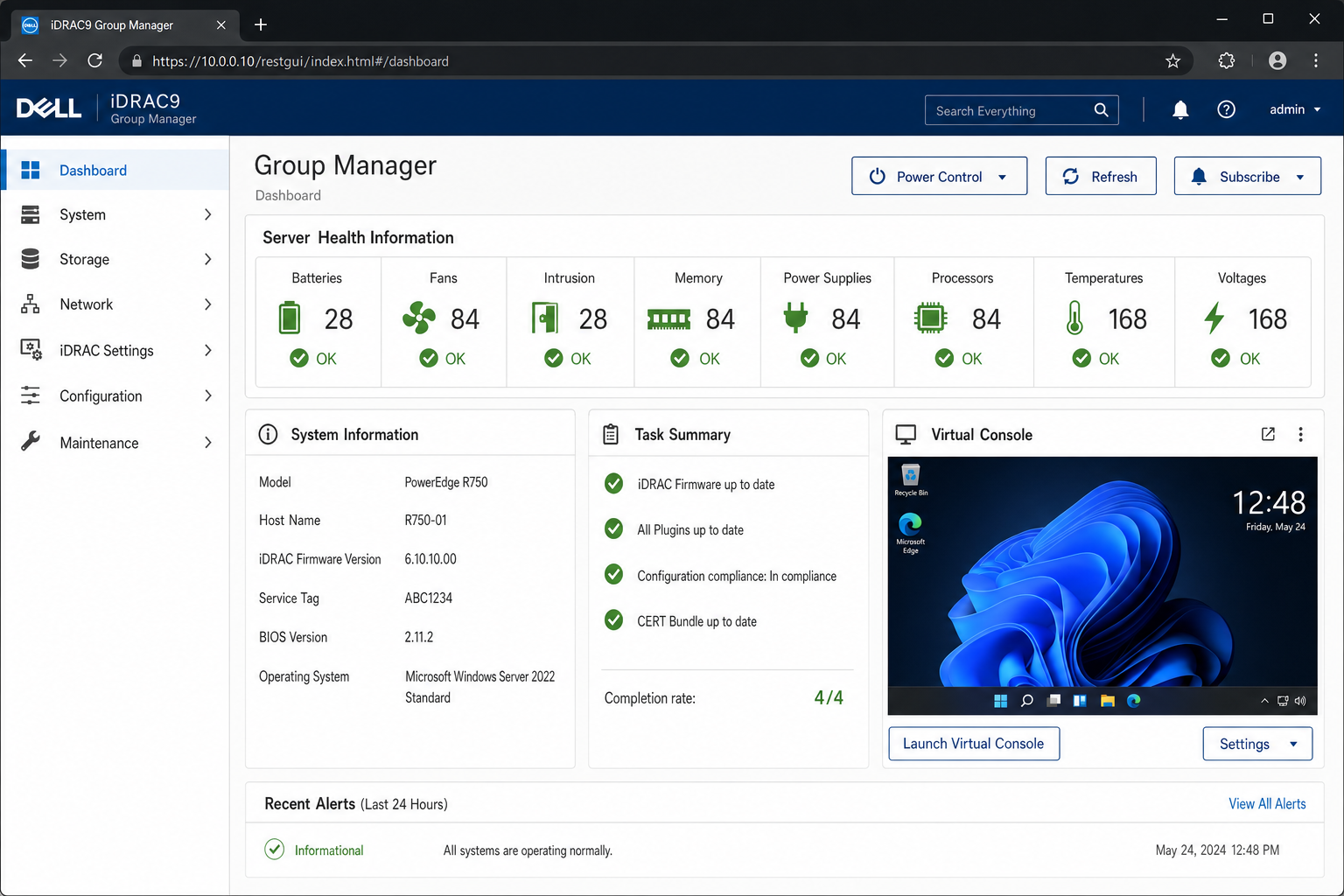Open the Power Control dropdown

[x=939, y=176]
